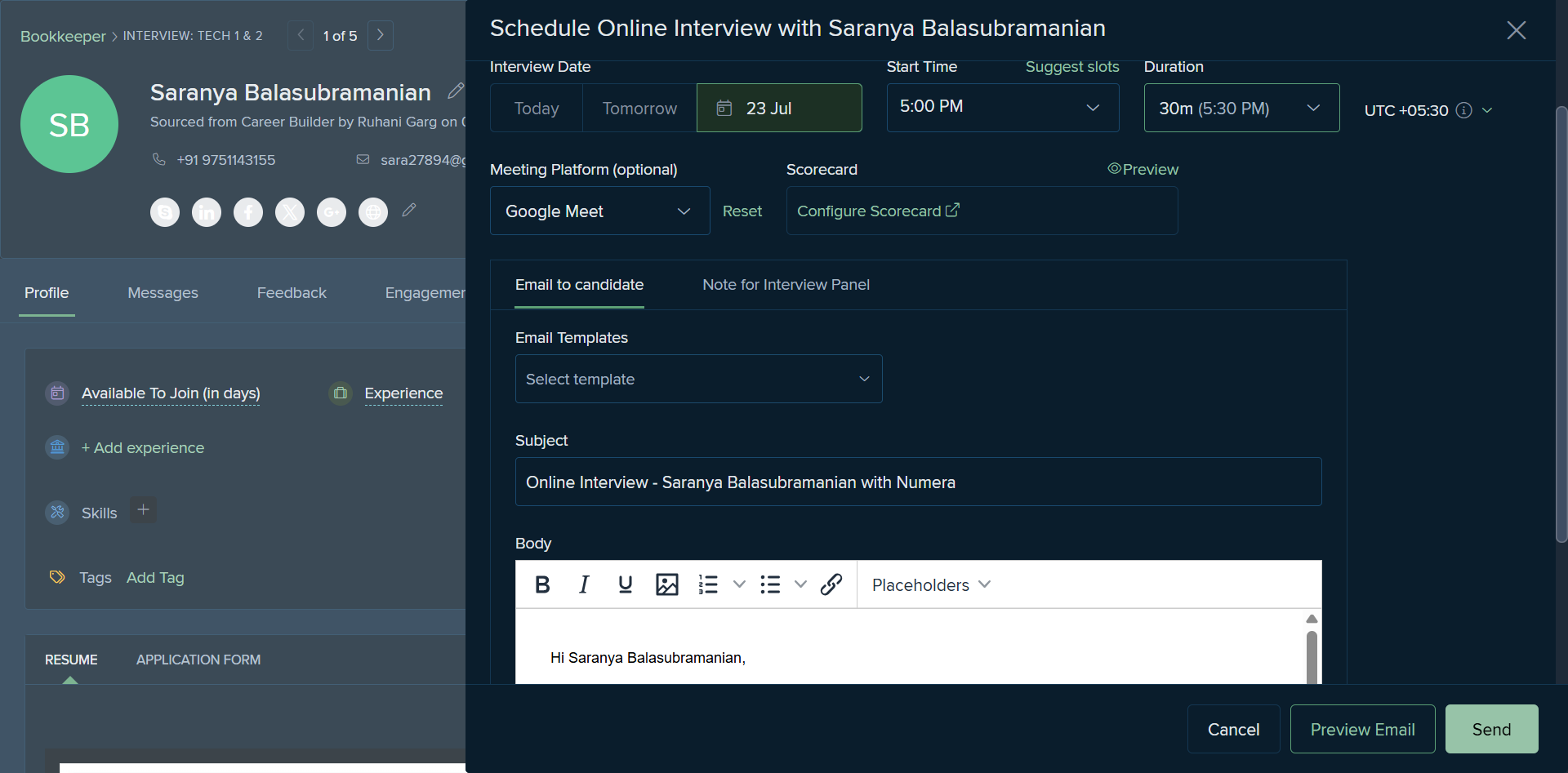Insert an image into the email body
The width and height of the screenshot is (1568, 773).
[x=667, y=584]
